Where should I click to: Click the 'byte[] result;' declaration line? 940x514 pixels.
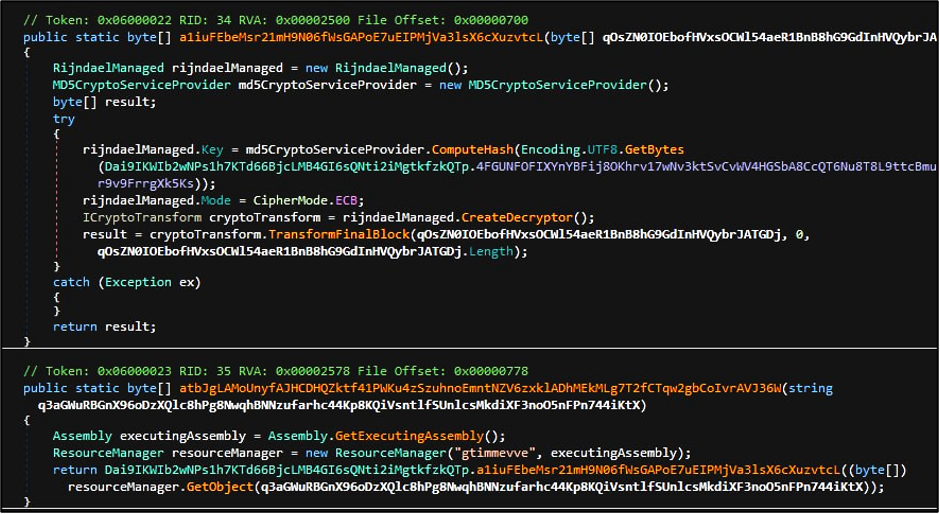[104, 101]
